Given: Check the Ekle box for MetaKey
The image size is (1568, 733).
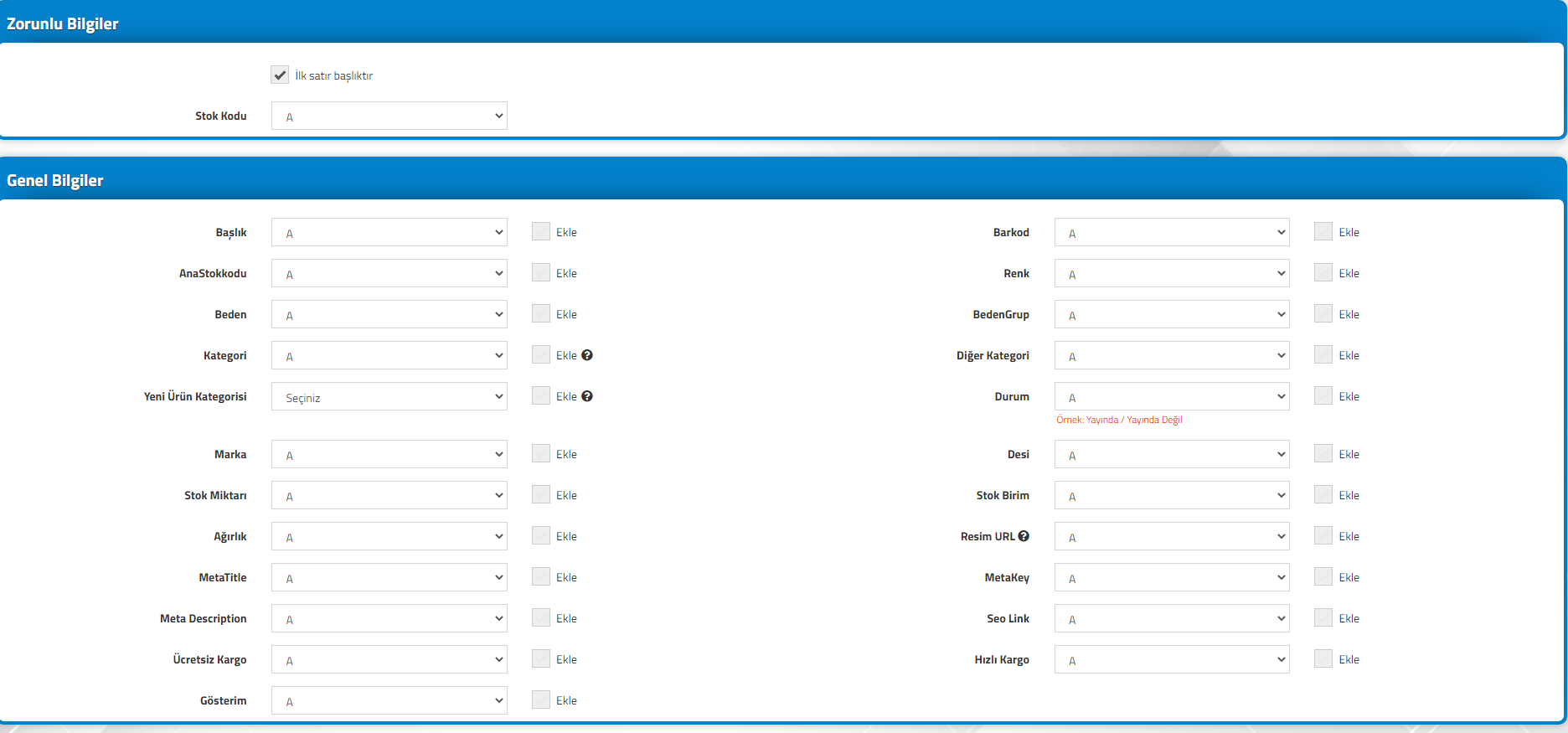Looking at the screenshot, I should click(1323, 576).
